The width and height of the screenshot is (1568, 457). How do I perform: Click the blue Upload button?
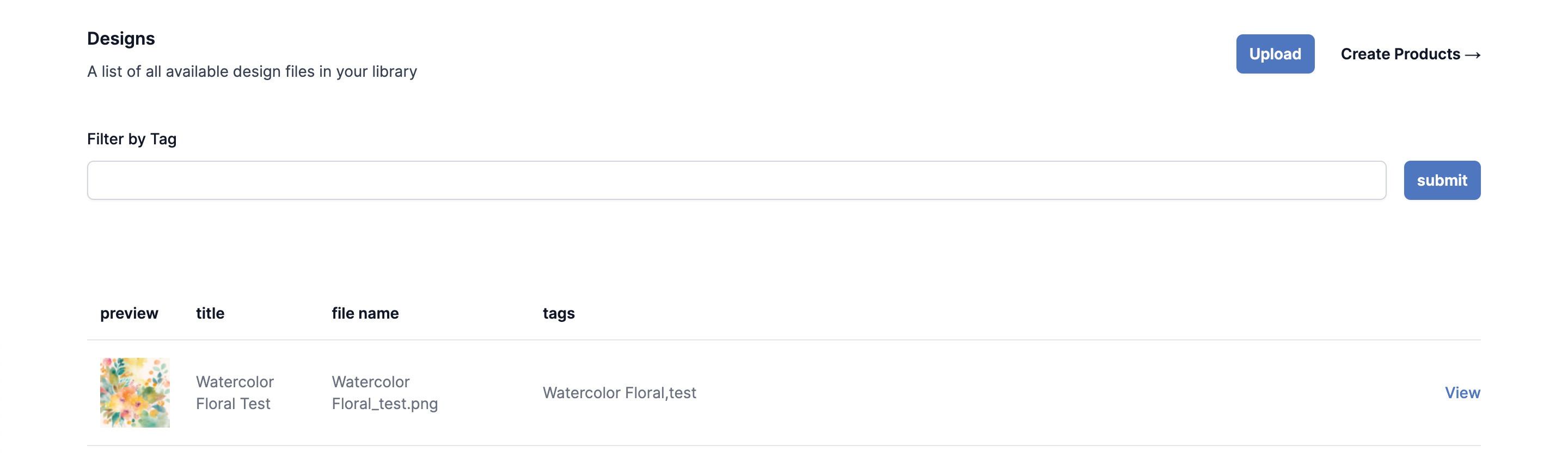(1275, 54)
